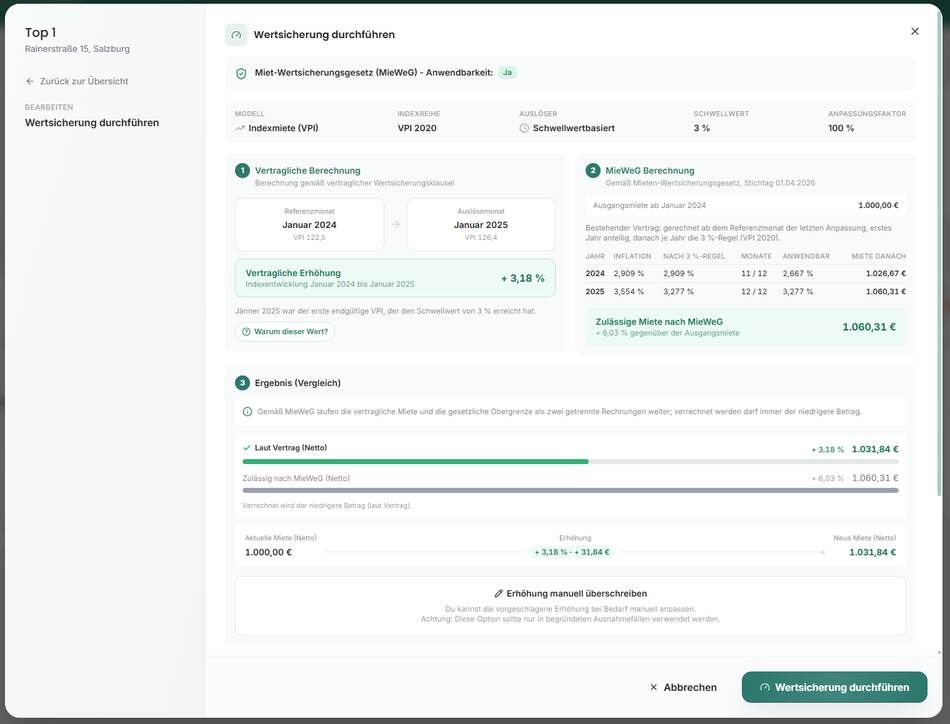Click the arrow between Referenzmonat and Auslösemonat cards
Screen dimensions: 950x724
click(x=396, y=225)
